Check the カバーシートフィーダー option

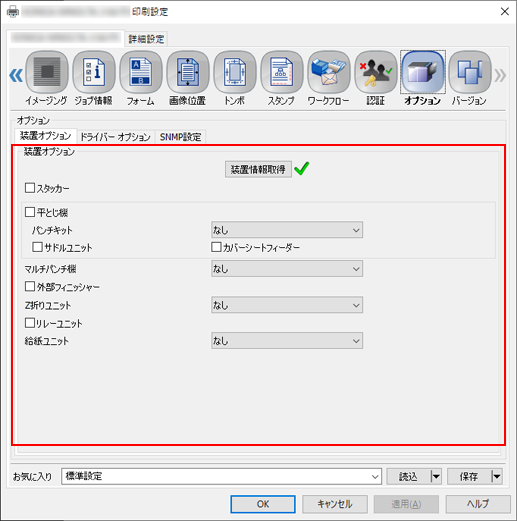pyautogui.click(x=216, y=247)
